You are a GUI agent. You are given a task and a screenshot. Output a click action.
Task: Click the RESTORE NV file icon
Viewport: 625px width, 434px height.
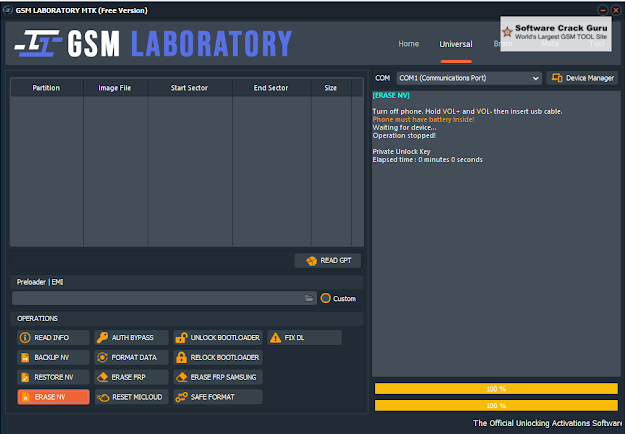click(25, 377)
